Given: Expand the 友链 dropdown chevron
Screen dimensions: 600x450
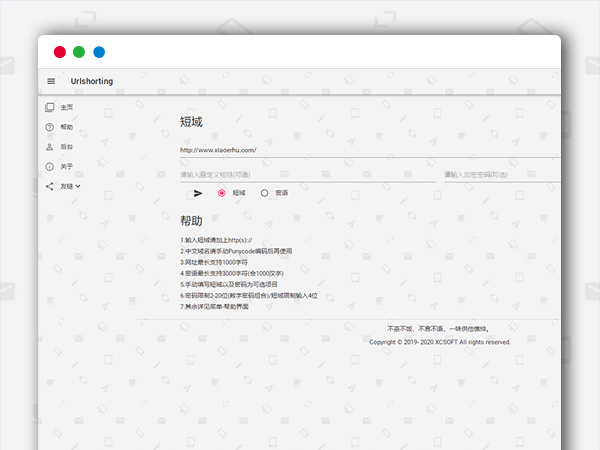Looking at the screenshot, I should pos(78,186).
